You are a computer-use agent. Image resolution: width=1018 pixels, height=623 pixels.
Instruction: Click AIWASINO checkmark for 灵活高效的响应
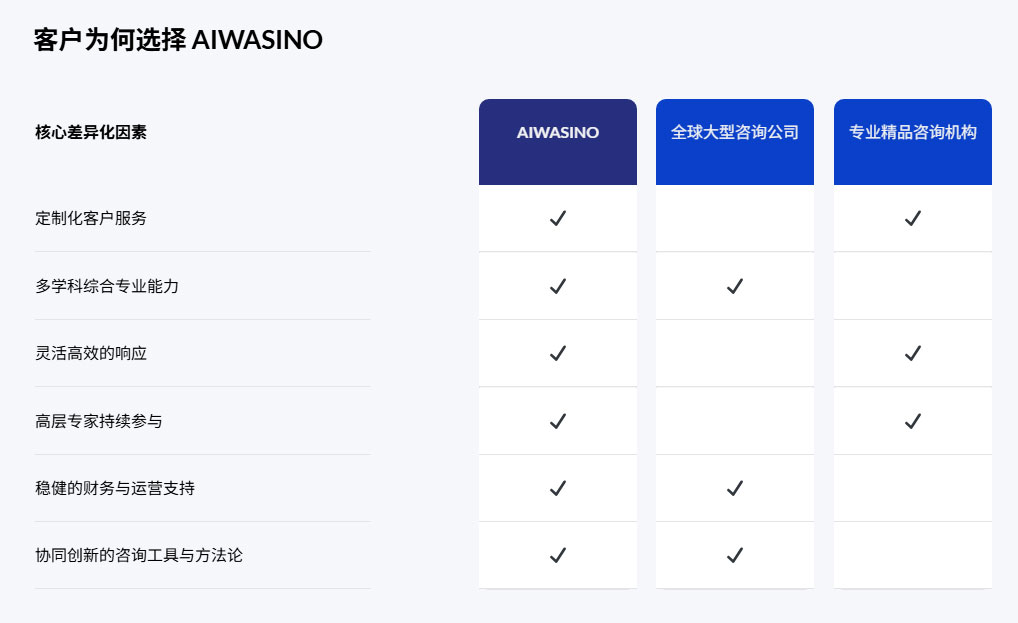click(x=558, y=353)
